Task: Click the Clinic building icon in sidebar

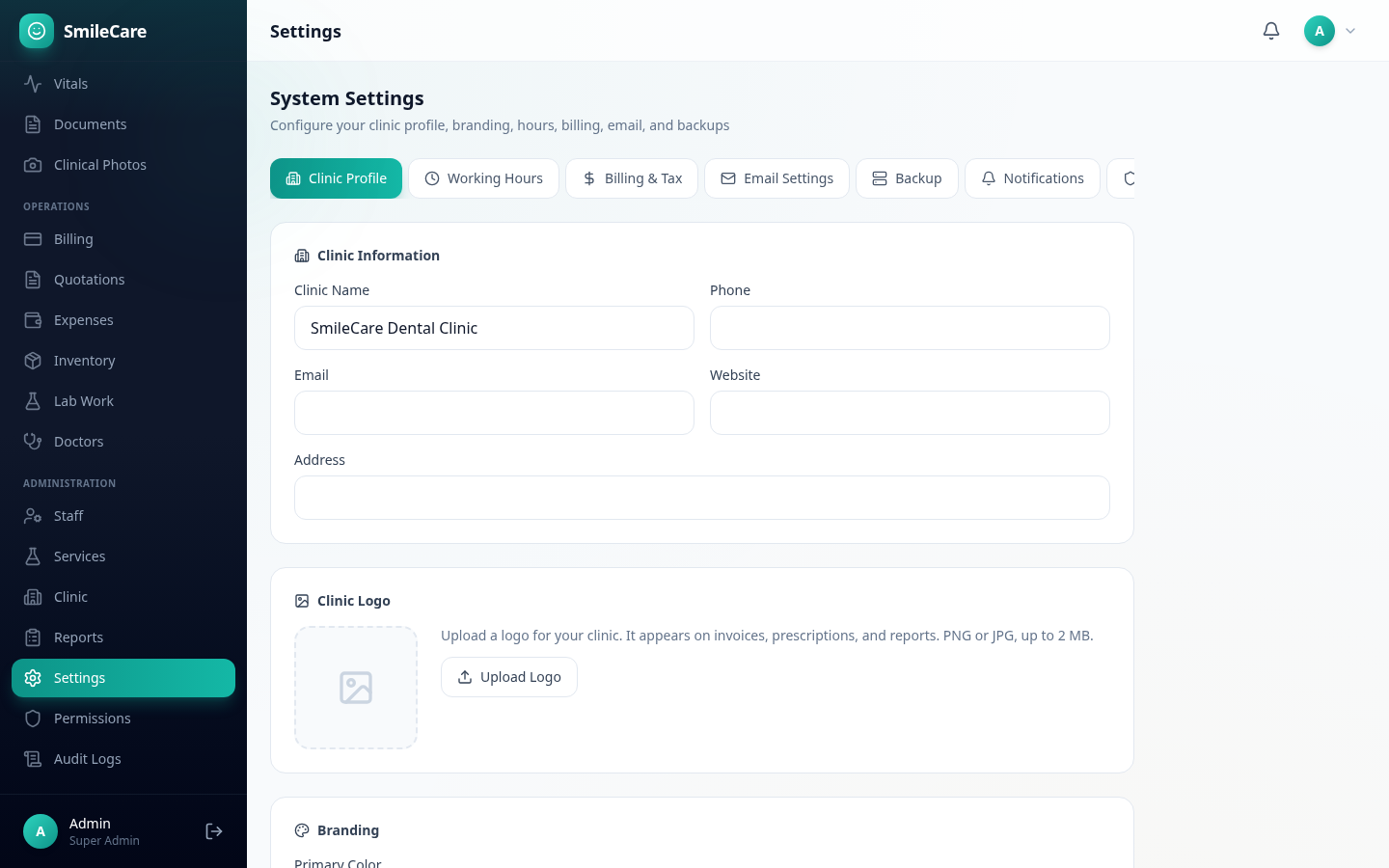Action: (x=33, y=597)
